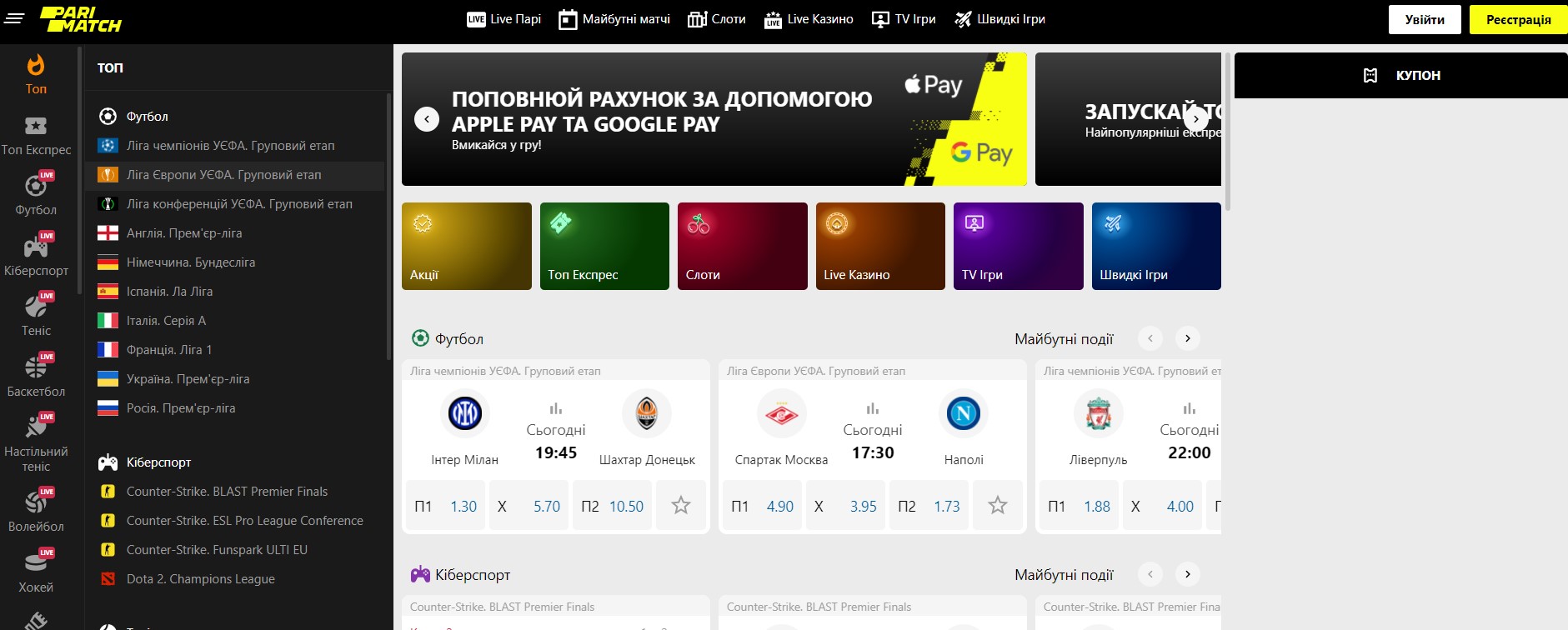Open the green Топ Експрес tile

coord(604,246)
